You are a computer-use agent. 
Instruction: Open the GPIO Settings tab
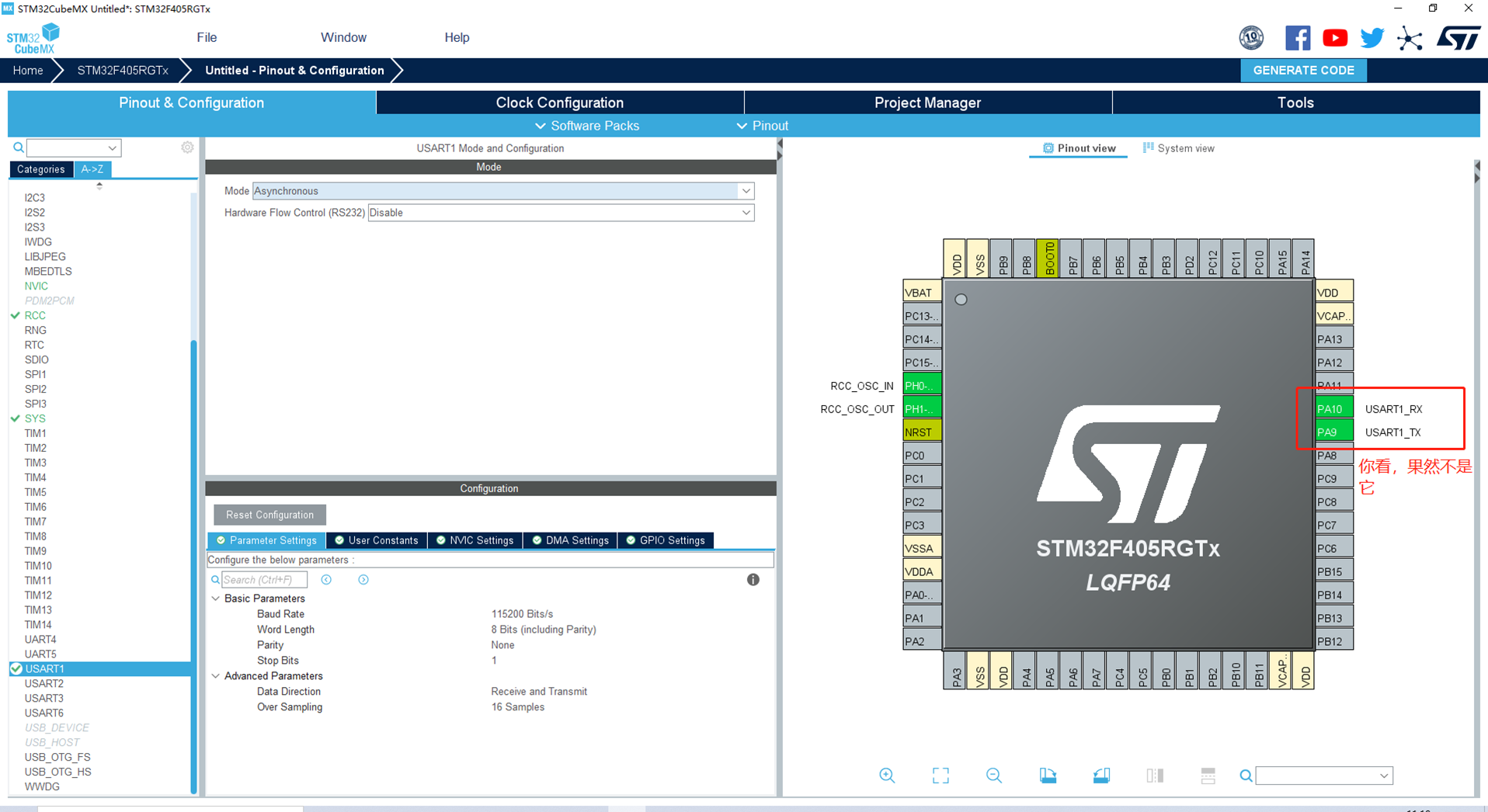[x=666, y=540]
